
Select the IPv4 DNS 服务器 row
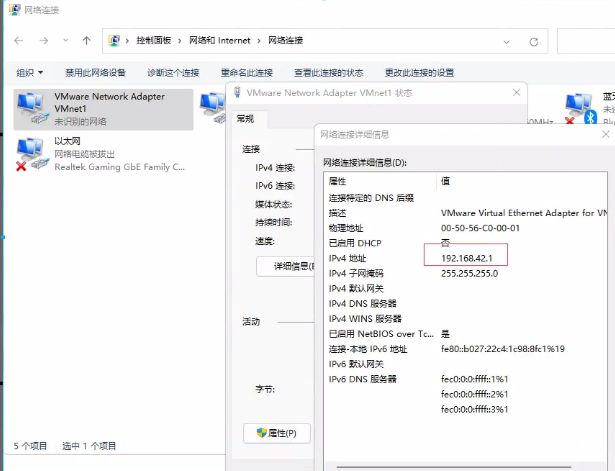[466, 304]
